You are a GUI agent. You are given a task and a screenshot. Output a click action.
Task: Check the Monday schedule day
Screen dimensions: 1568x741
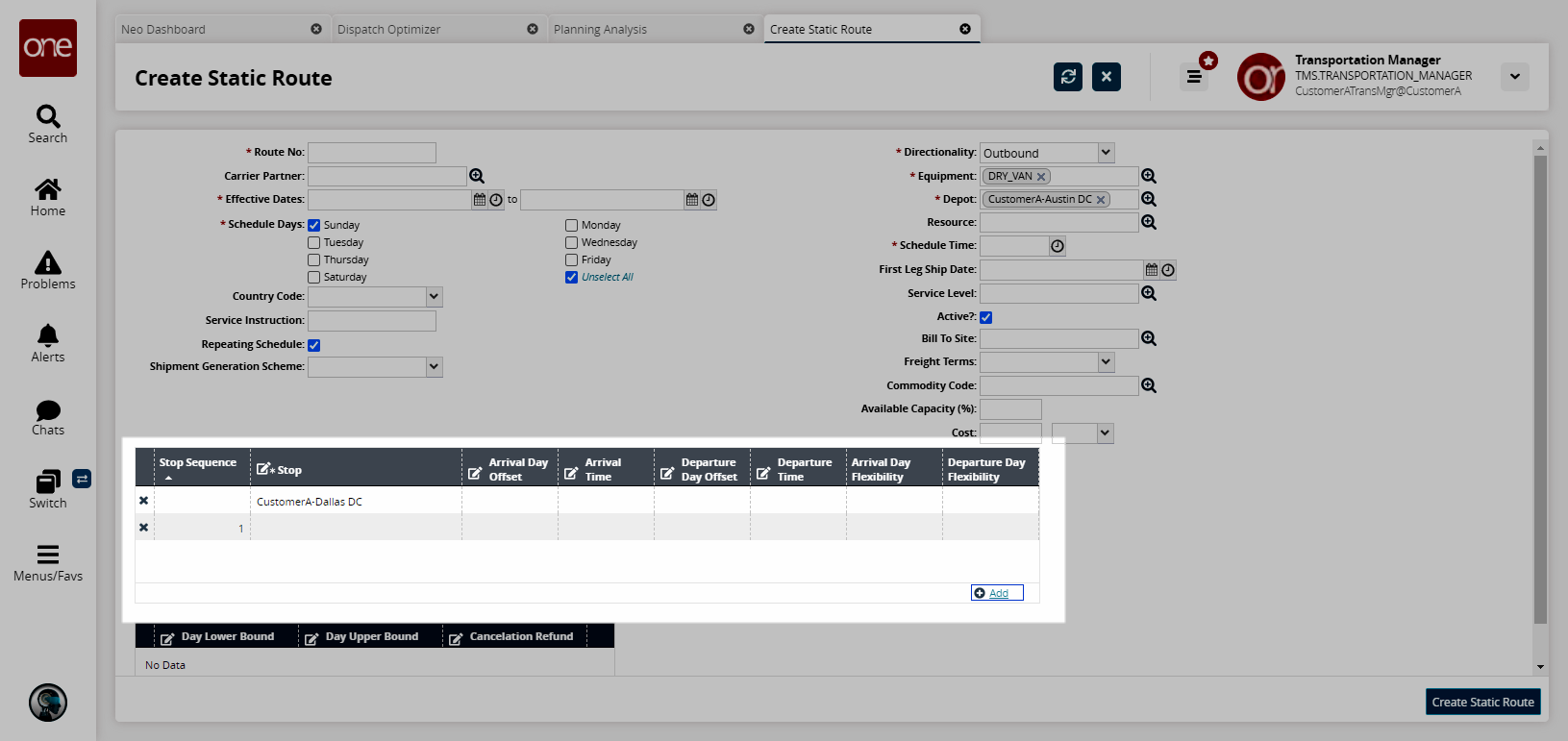(x=571, y=225)
